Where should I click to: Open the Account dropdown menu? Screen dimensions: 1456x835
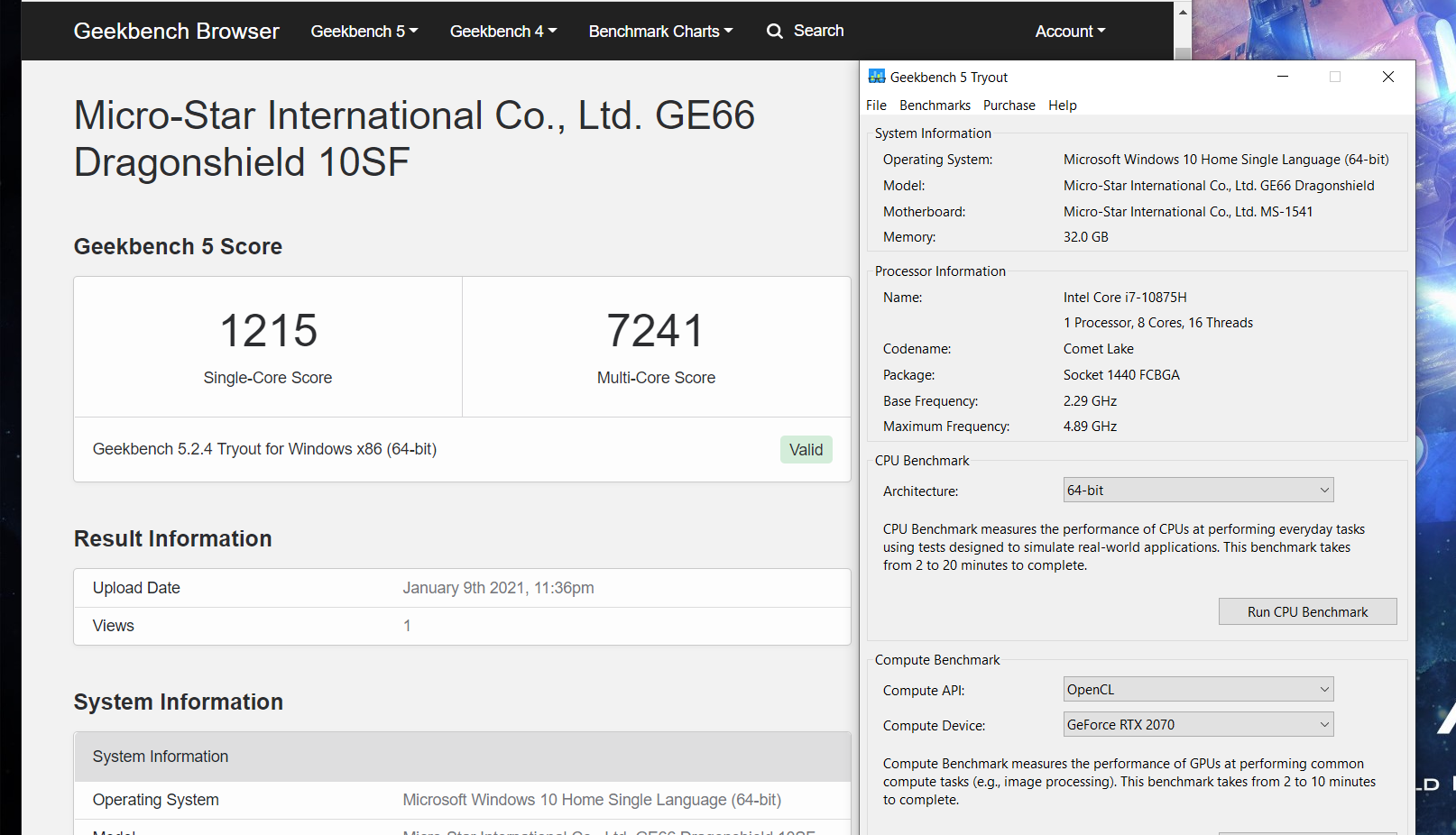tap(1071, 32)
